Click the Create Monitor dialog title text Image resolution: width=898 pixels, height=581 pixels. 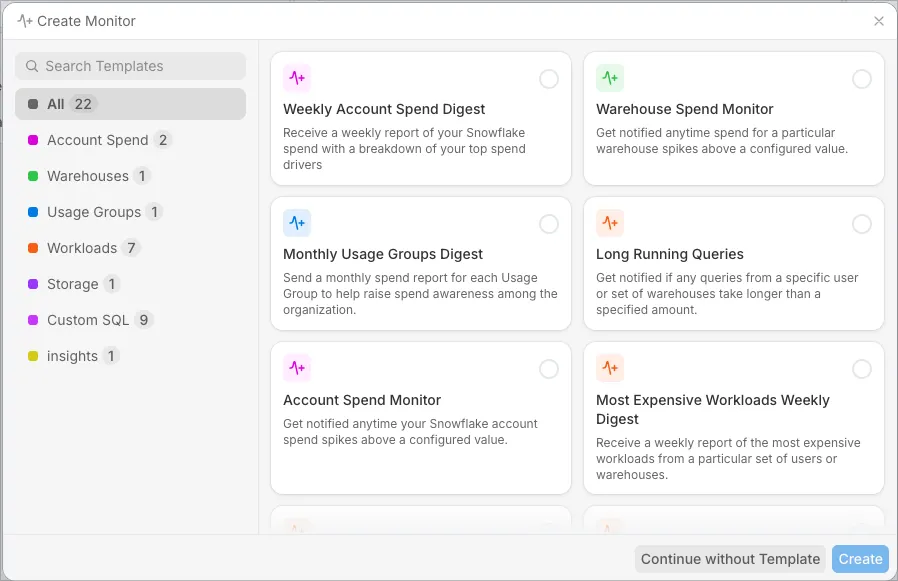click(x=86, y=21)
